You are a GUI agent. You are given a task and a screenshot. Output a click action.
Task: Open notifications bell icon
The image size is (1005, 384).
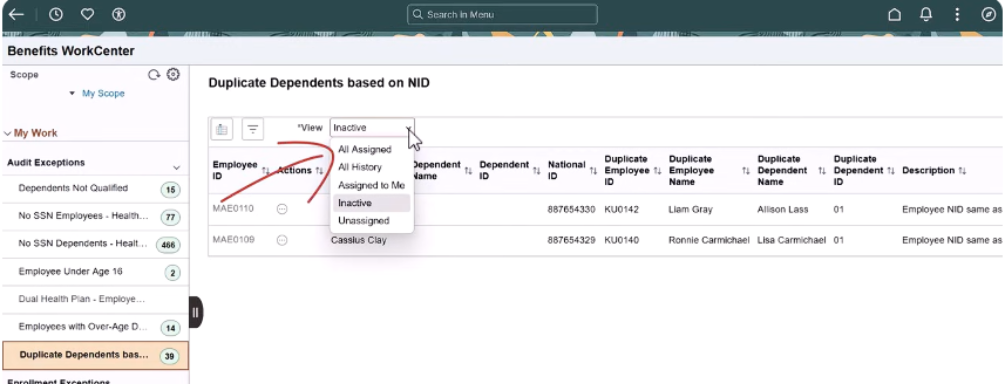[926, 14]
